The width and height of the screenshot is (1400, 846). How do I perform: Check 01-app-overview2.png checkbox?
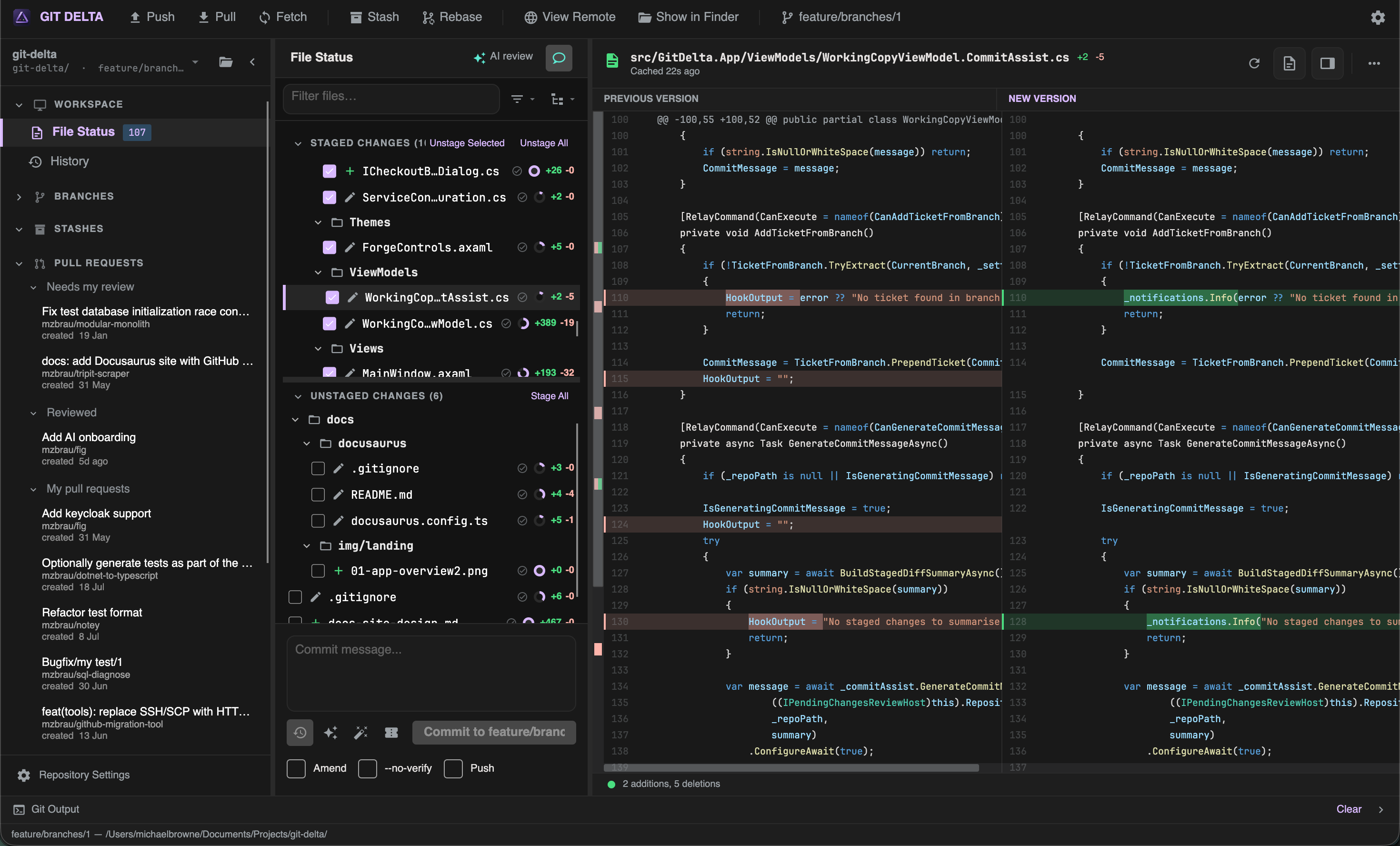point(318,571)
